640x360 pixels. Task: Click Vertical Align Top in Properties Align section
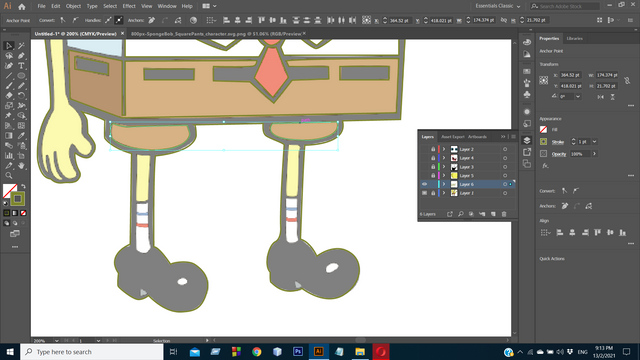click(598, 233)
